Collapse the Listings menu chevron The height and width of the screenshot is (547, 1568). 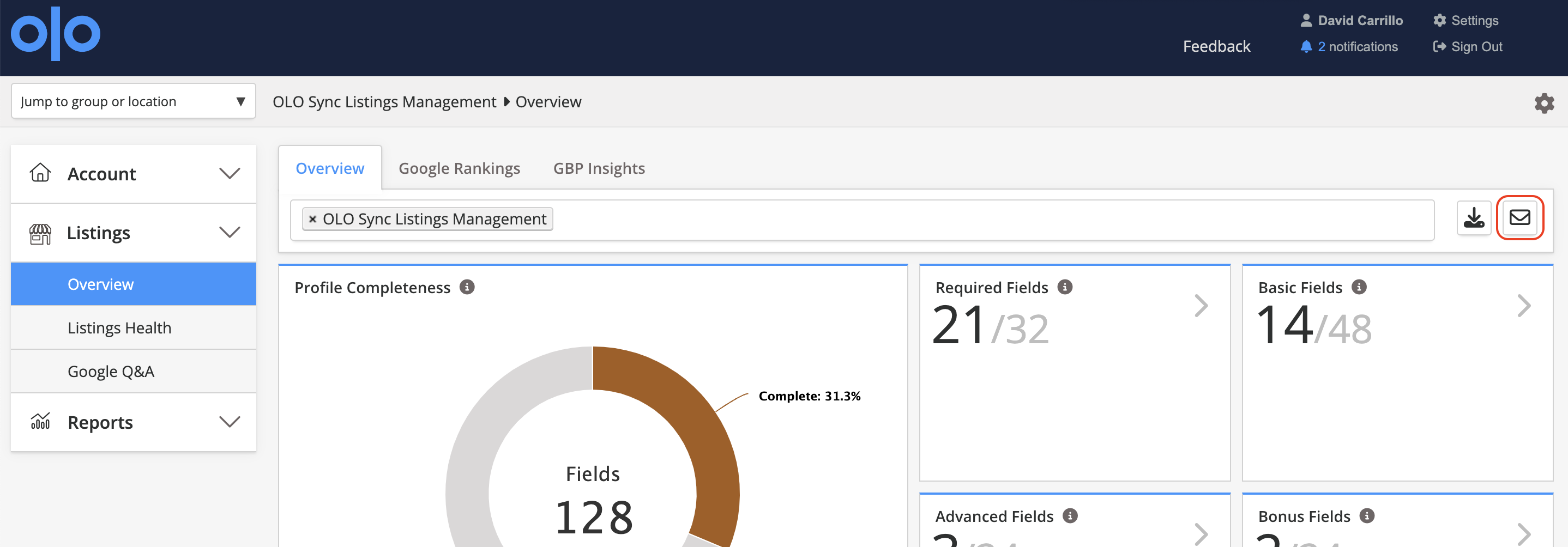(x=230, y=233)
